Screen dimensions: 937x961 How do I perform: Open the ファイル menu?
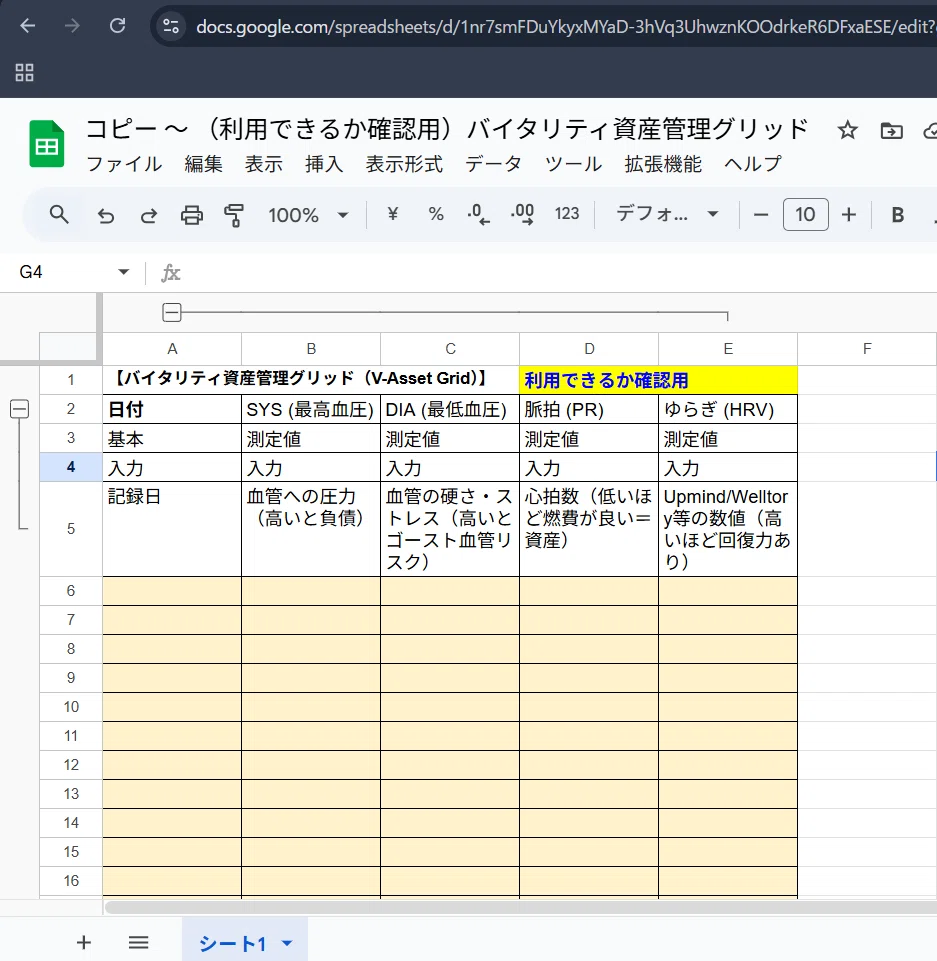click(x=124, y=164)
